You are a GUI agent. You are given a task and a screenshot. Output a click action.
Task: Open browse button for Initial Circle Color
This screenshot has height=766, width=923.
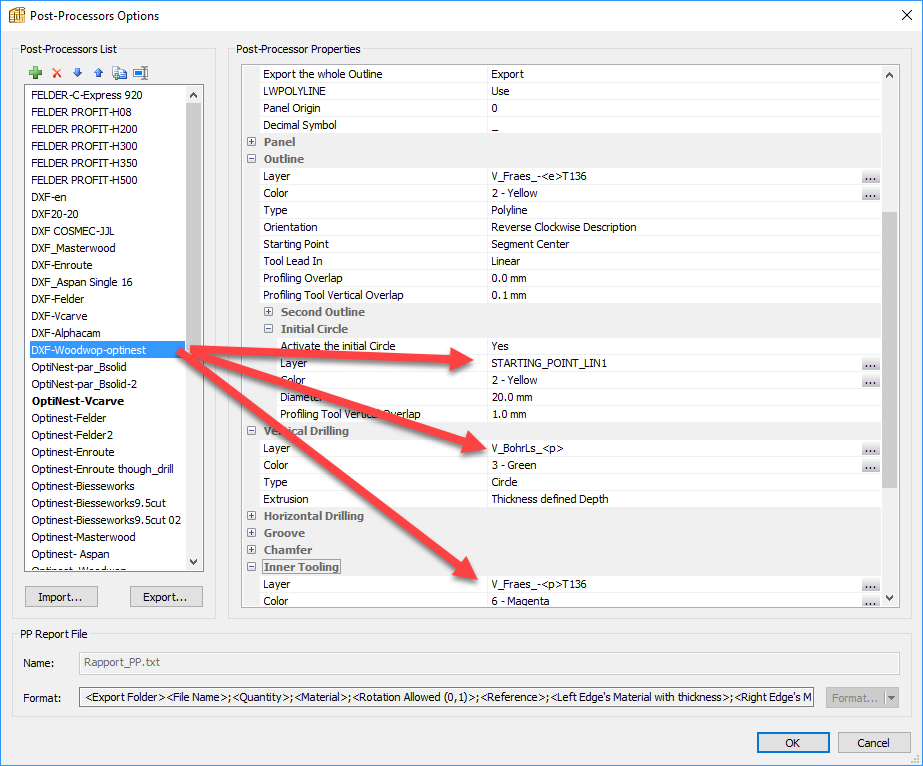[x=871, y=381]
